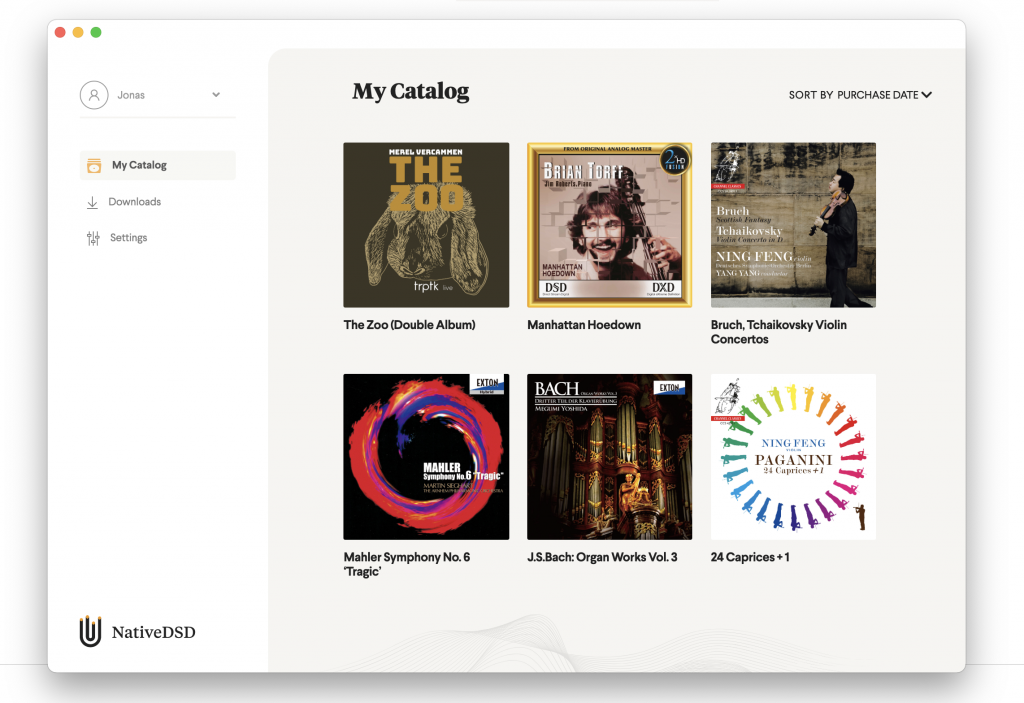The height and width of the screenshot is (703, 1024).
Task: Open Settings in the sidebar
Action: 117,238
